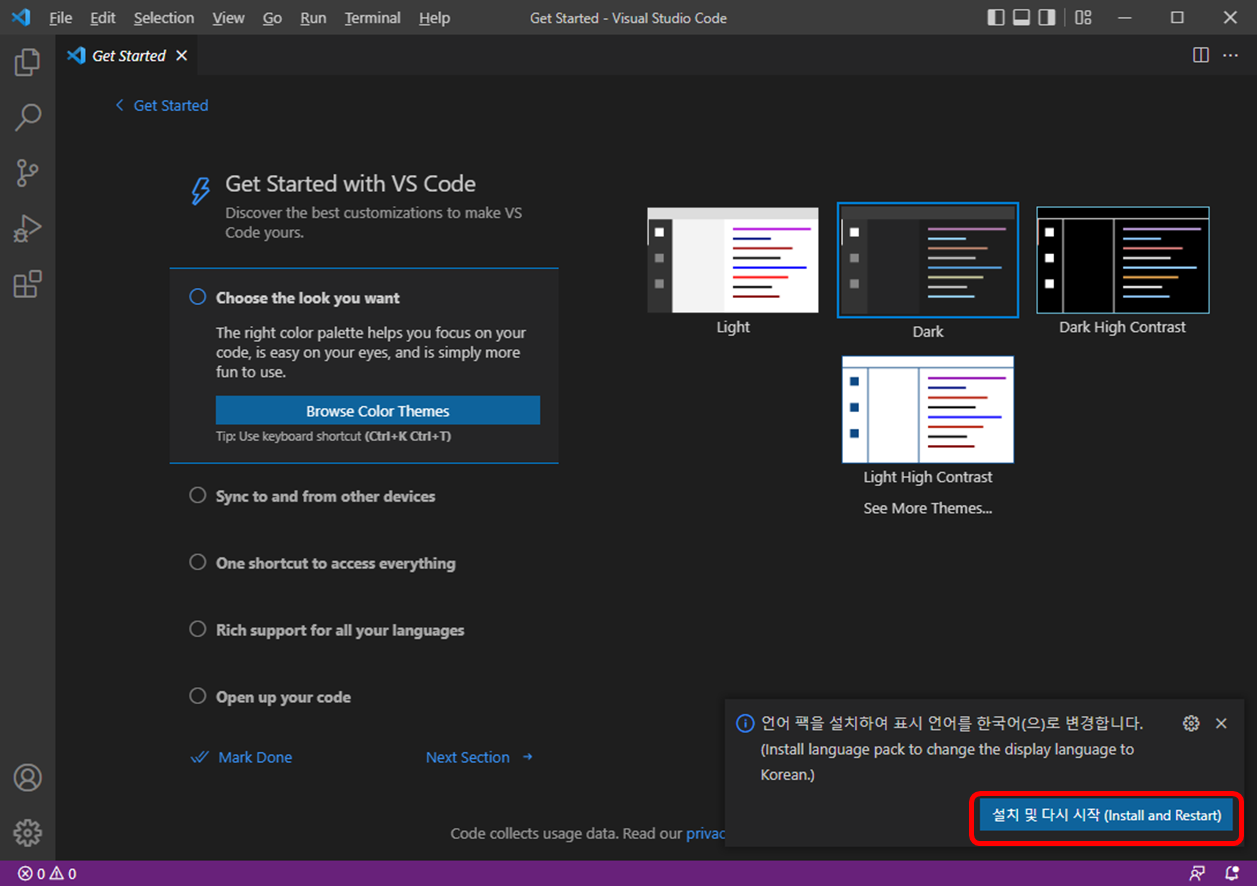Toggle the 'Open up your code' circle
The height and width of the screenshot is (886, 1257).
pyautogui.click(x=197, y=696)
